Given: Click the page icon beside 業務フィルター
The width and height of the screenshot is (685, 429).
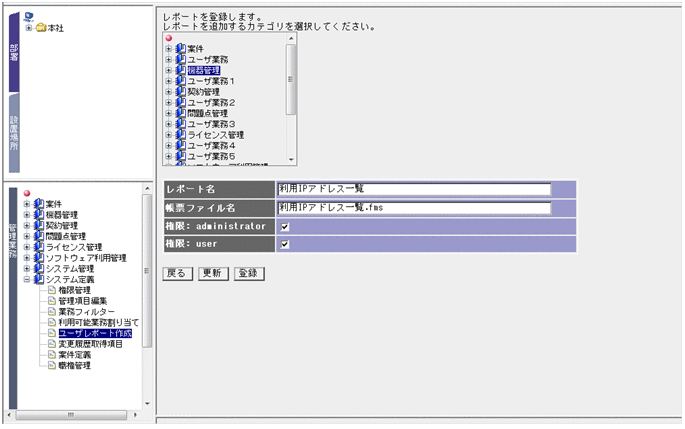Looking at the screenshot, I should pos(52,311).
